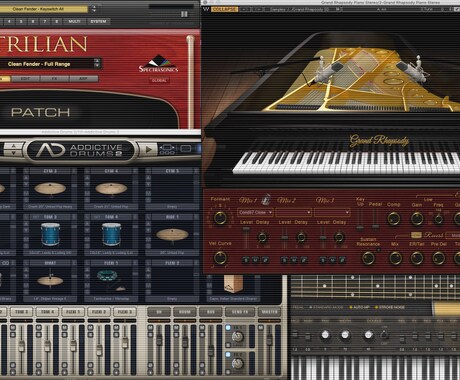Switch to Trilian ARP tab

tap(83, 79)
